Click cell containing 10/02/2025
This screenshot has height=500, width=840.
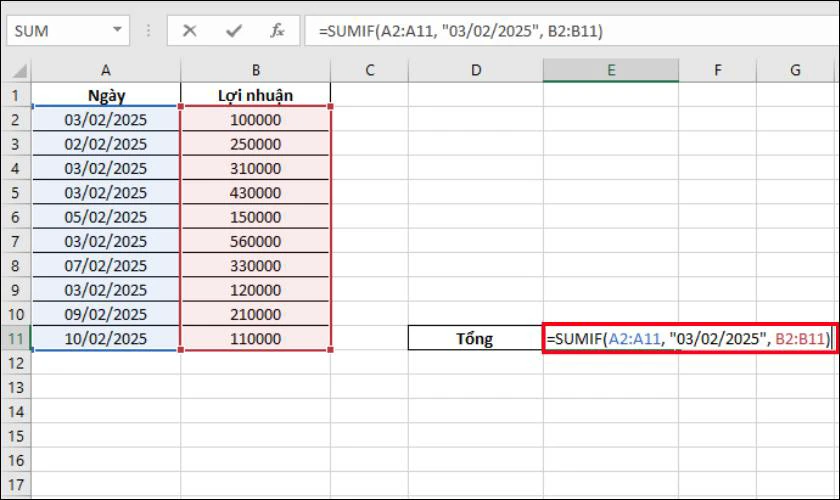tap(106, 338)
